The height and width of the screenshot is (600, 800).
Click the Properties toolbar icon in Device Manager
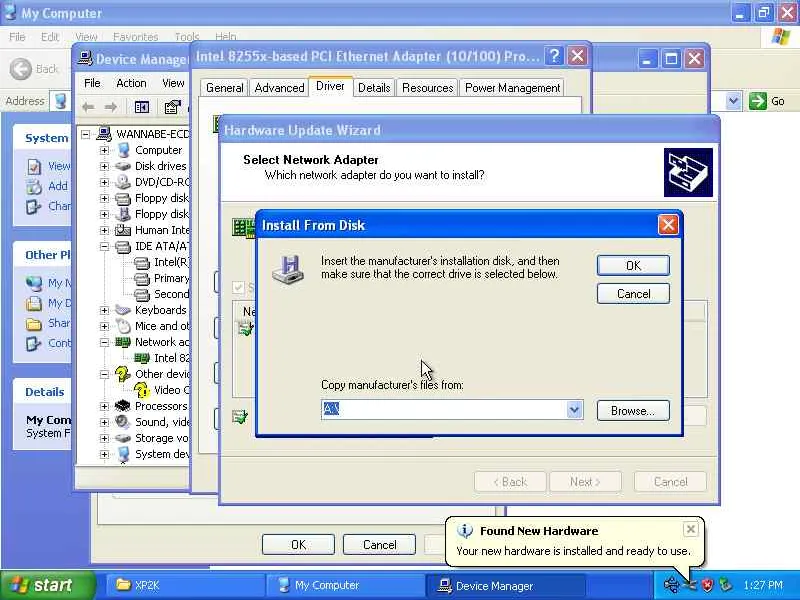pos(172,107)
